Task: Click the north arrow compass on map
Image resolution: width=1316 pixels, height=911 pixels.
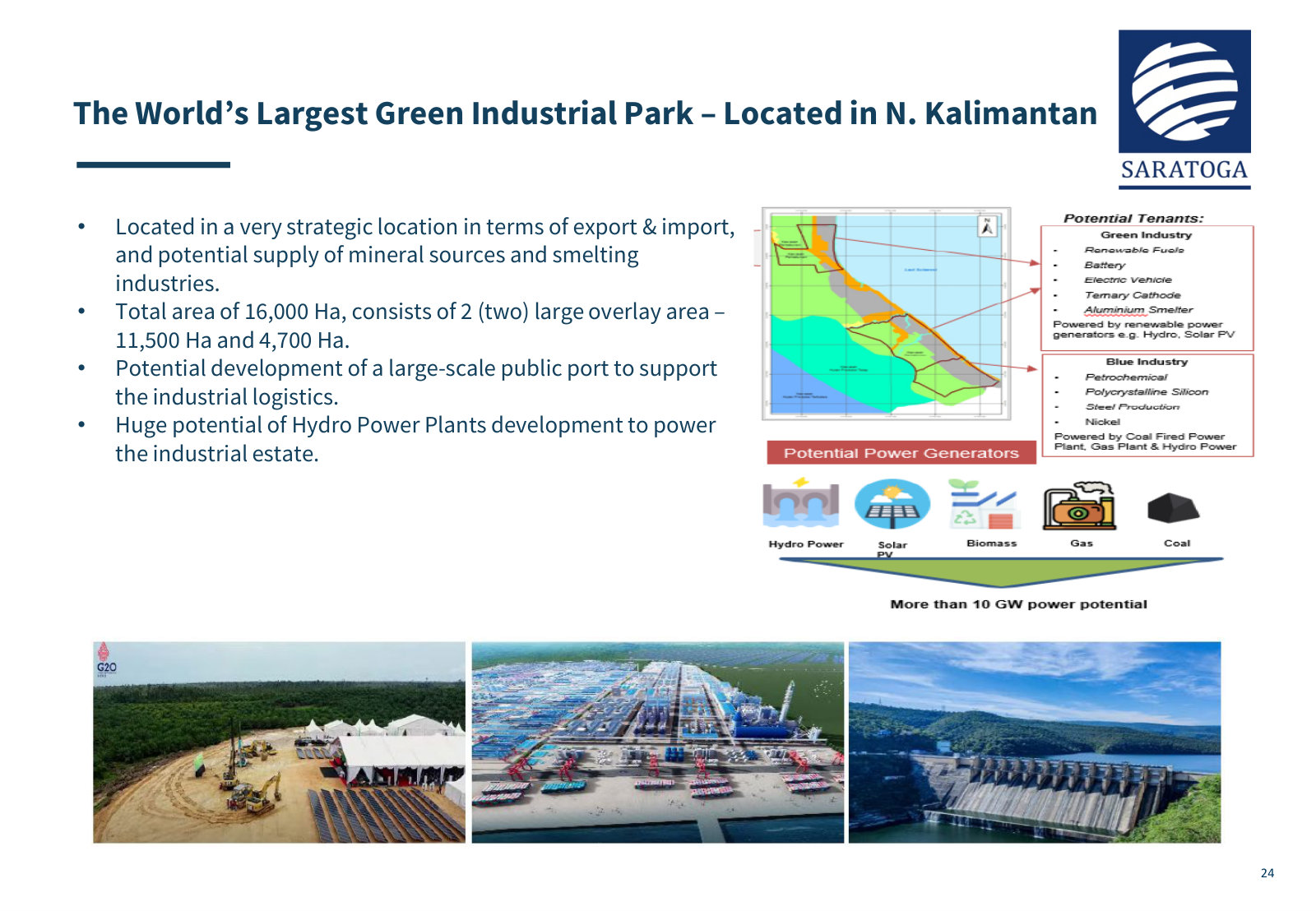Action: [x=988, y=226]
